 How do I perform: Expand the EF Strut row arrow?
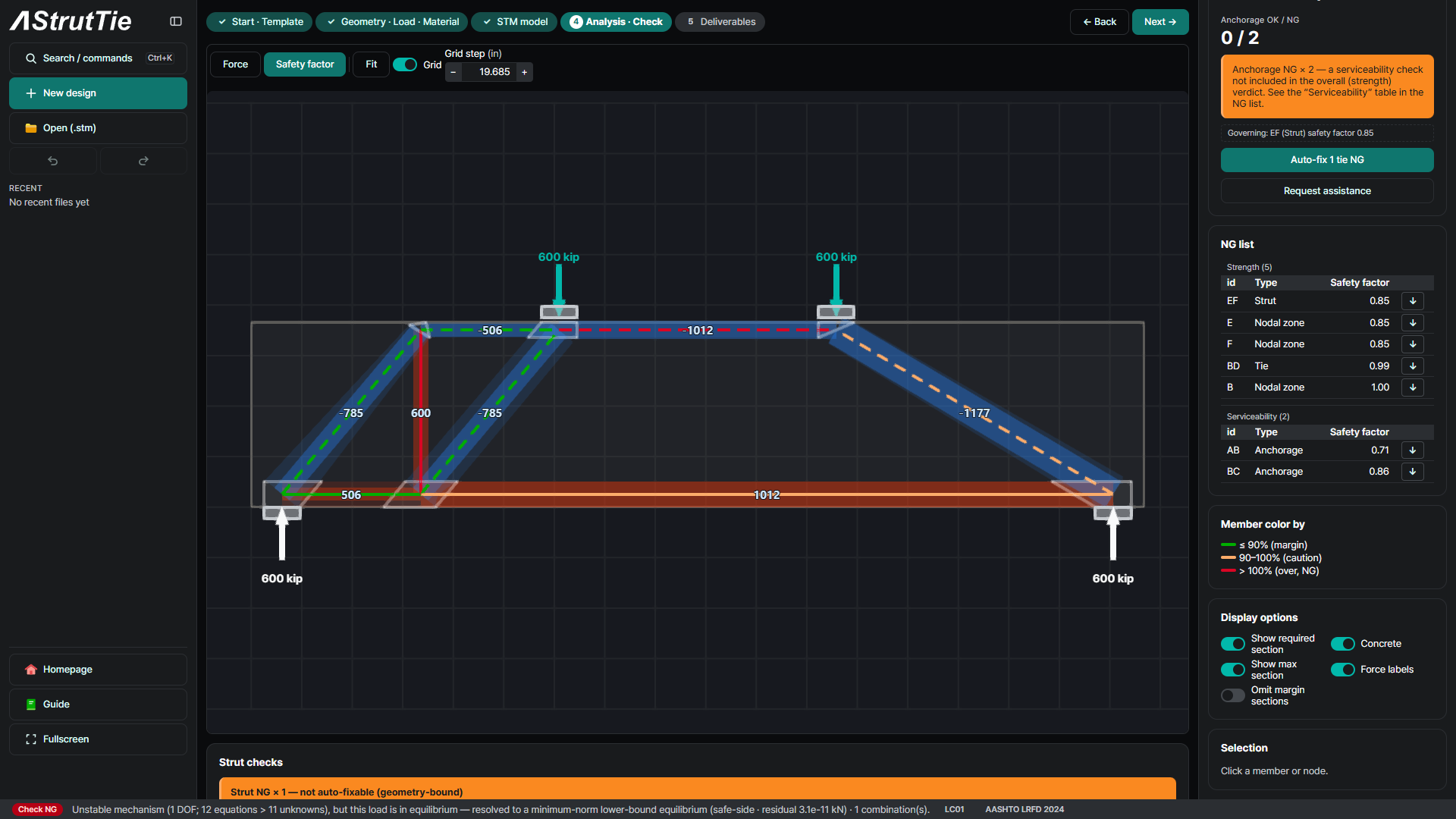1413,301
